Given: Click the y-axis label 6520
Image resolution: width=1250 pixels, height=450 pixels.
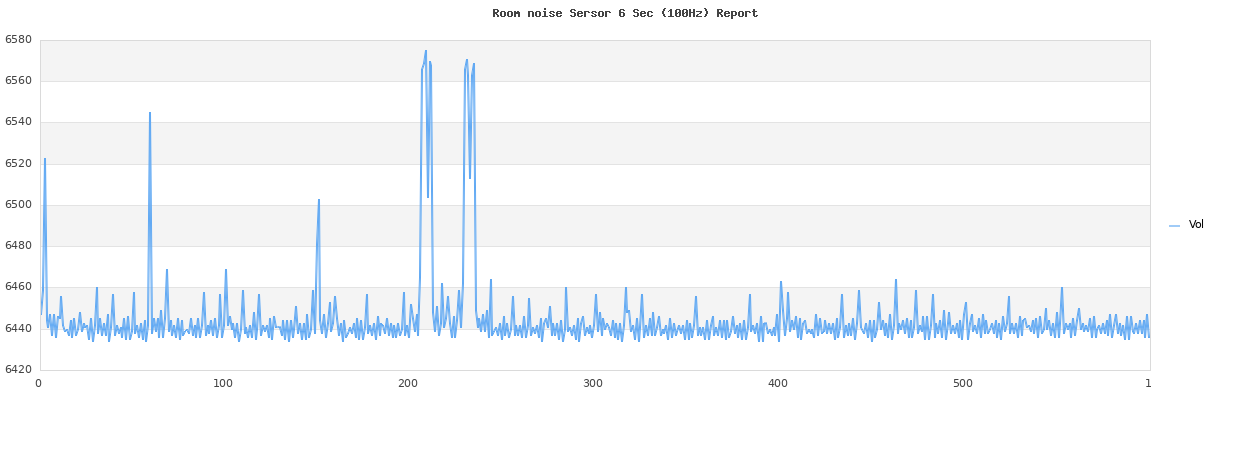Looking at the screenshot, I should 18,163.
